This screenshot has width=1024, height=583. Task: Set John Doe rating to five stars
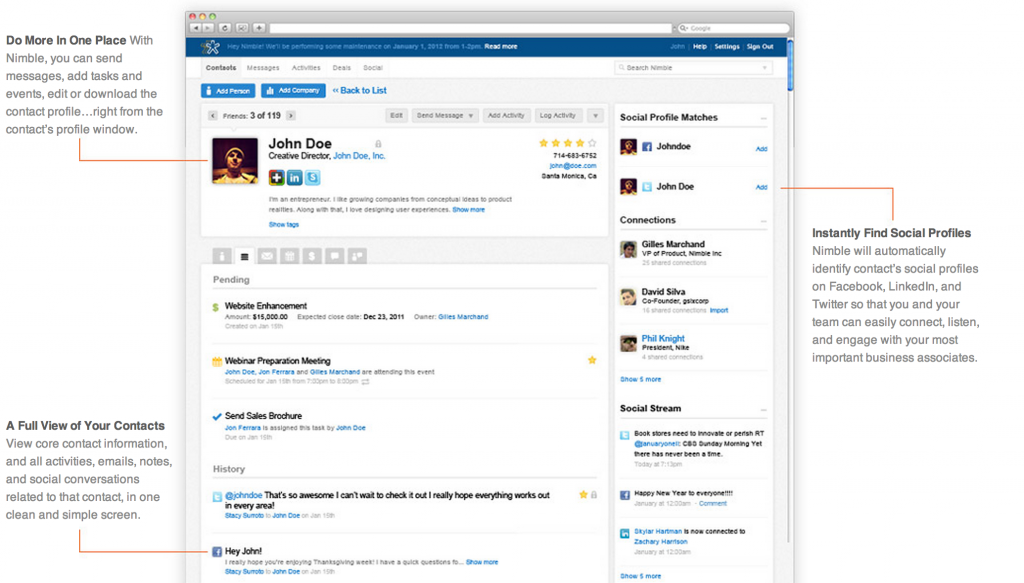coord(592,143)
